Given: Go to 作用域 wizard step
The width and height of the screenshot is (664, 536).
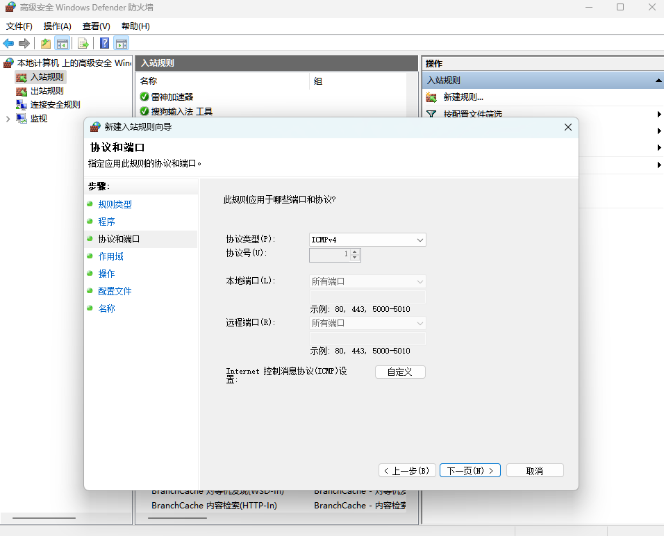Looking at the screenshot, I should click(111, 257).
